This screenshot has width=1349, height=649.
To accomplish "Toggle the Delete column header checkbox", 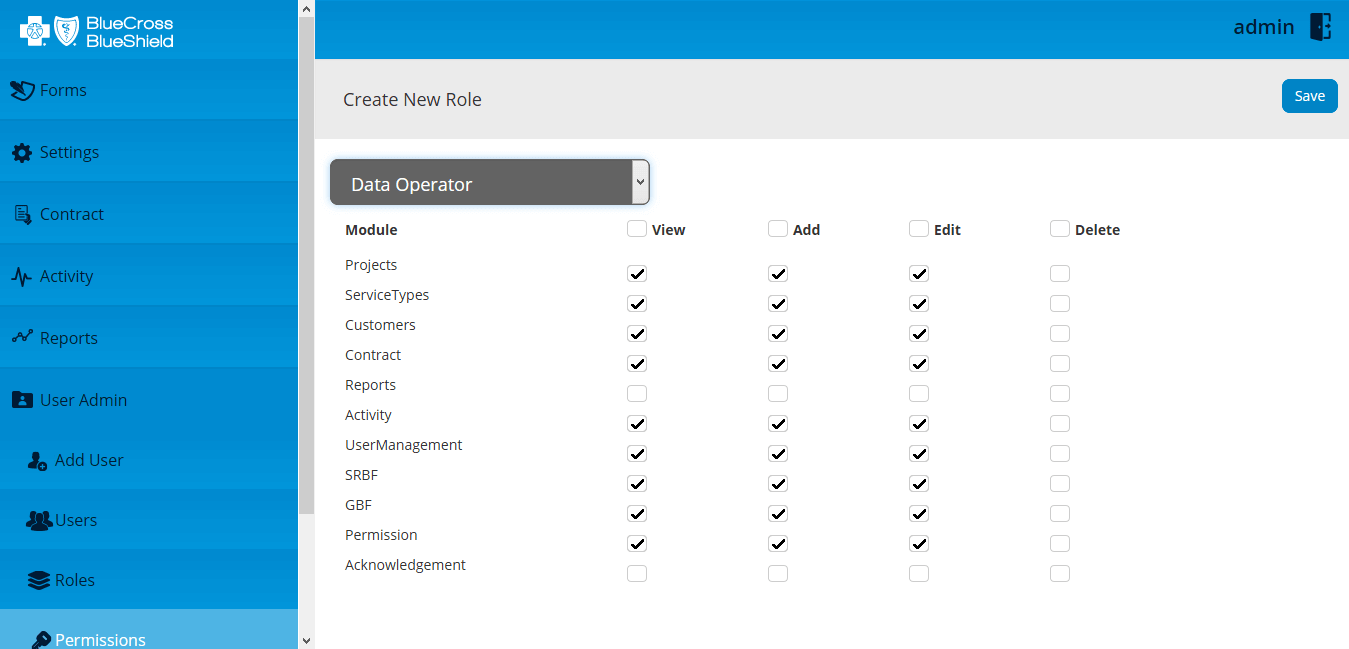I will (1060, 229).
